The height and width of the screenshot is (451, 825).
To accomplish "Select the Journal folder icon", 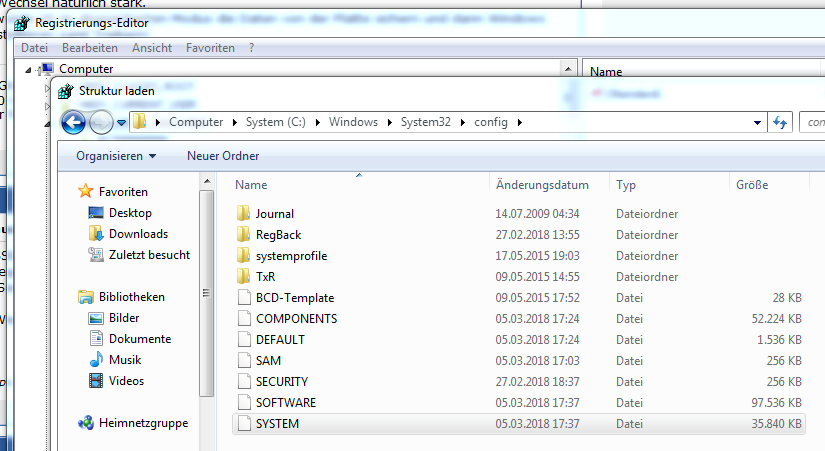I will click(243, 213).
